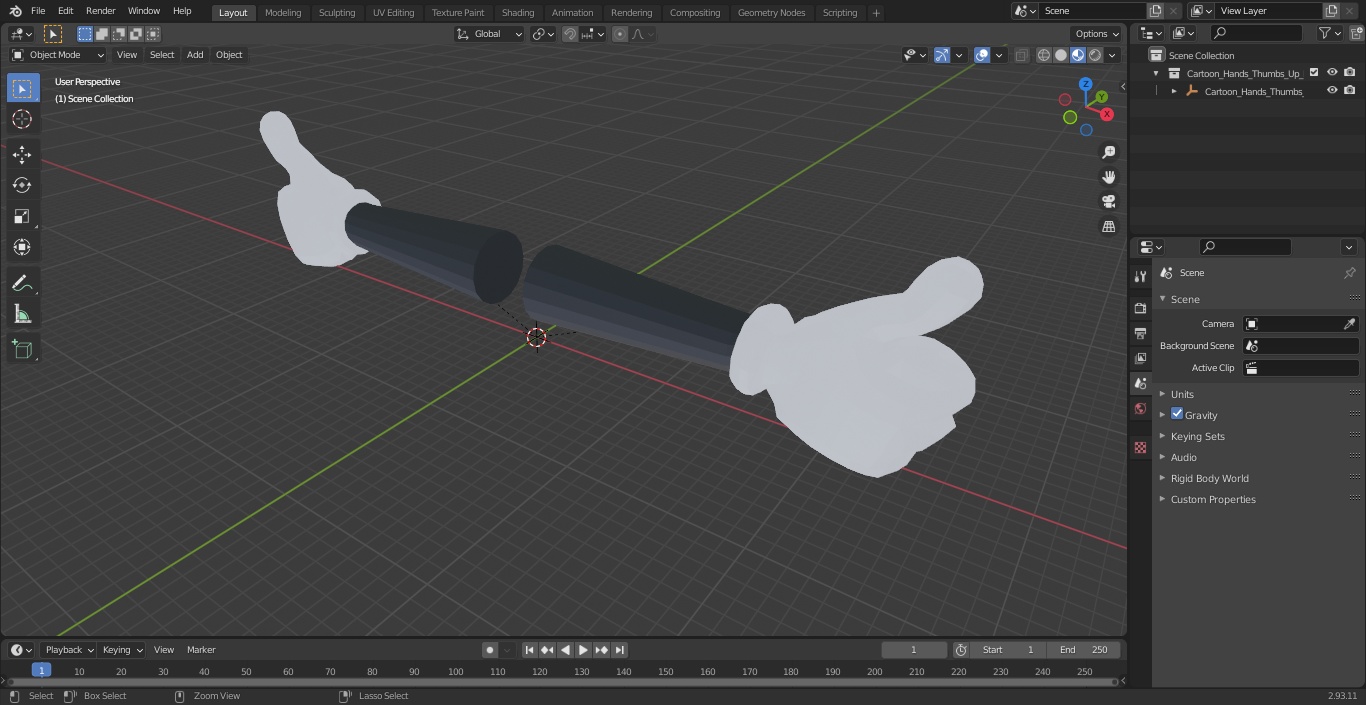Viewport: 1366px width, 705px height.
Task: Exclude Cartoon_Hands_Thumbs_Up collection via checkbox
Action: tap(1314, 72)
